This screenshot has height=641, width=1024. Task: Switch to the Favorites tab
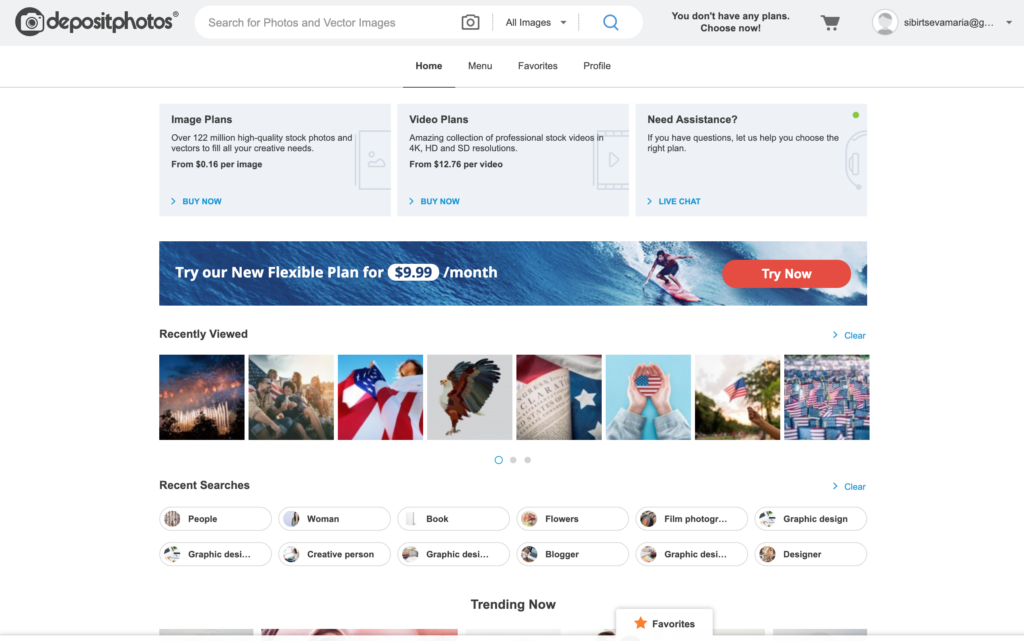pos(537,66)
